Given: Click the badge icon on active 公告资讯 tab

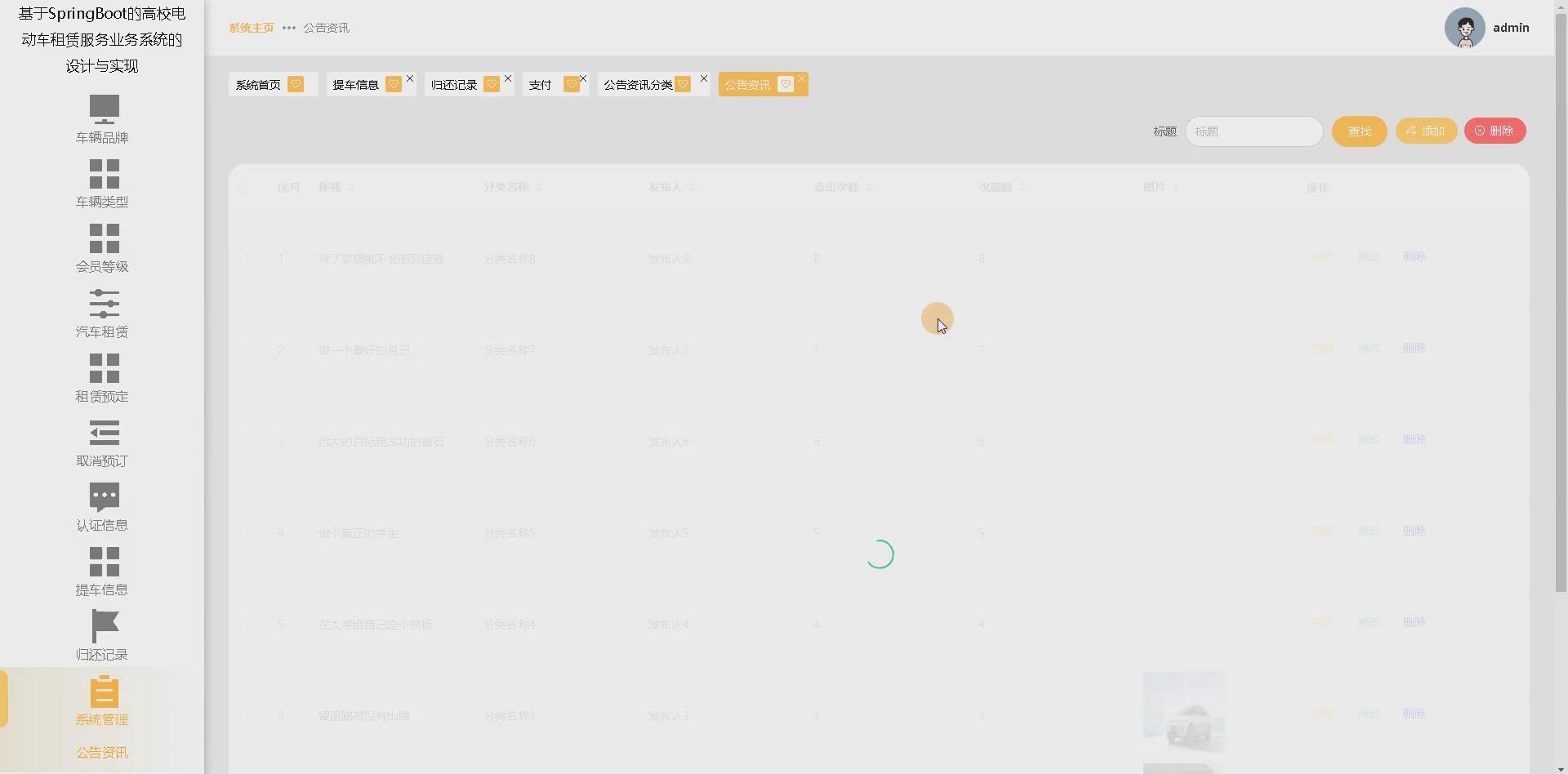Looking at the screenshot, I should [786, 84].
